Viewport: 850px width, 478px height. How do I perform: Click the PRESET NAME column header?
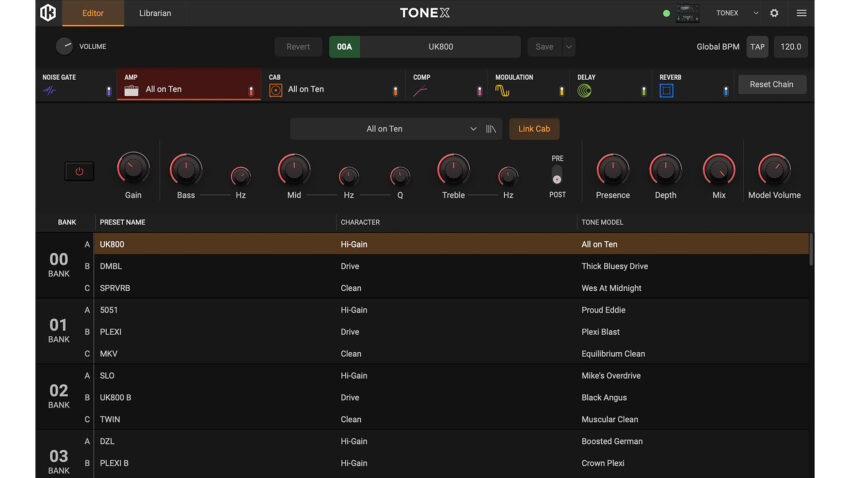tap(123, 222)
